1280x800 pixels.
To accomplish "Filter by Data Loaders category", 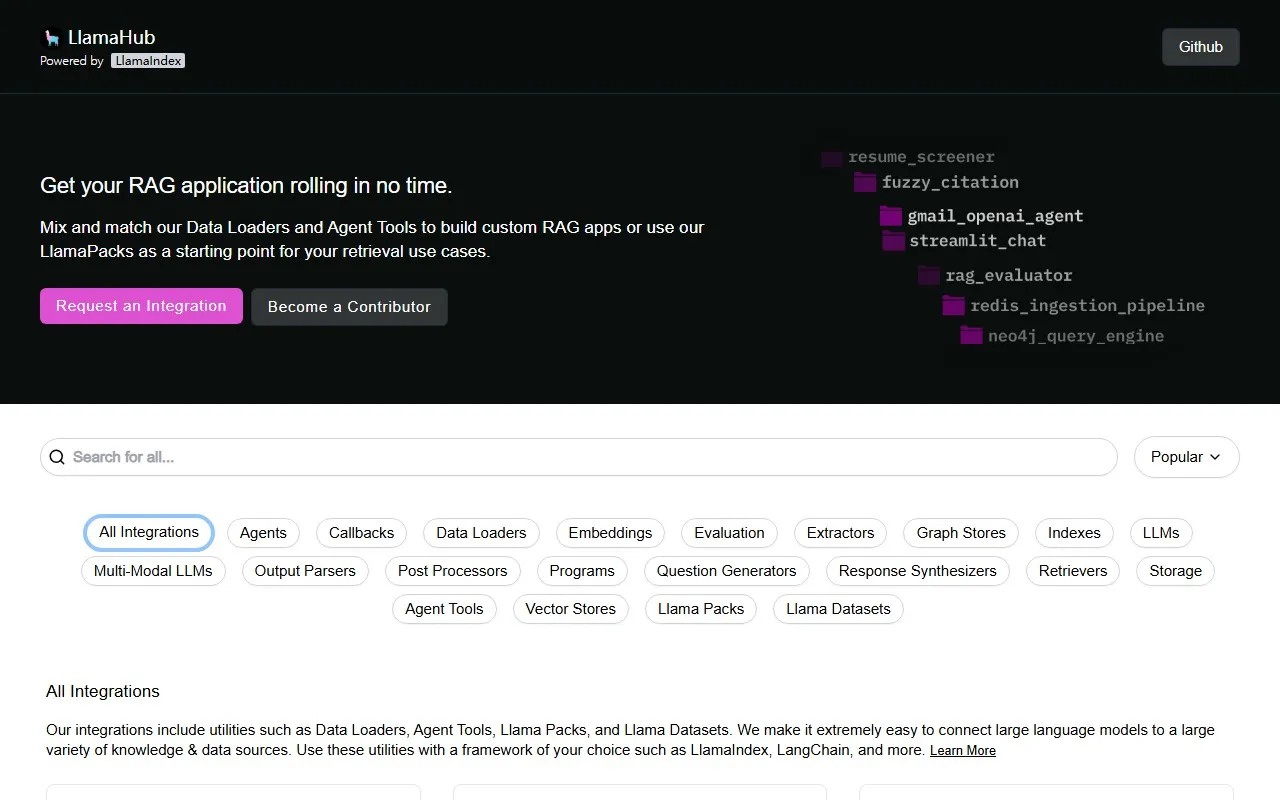I will [x=481, y=533].
